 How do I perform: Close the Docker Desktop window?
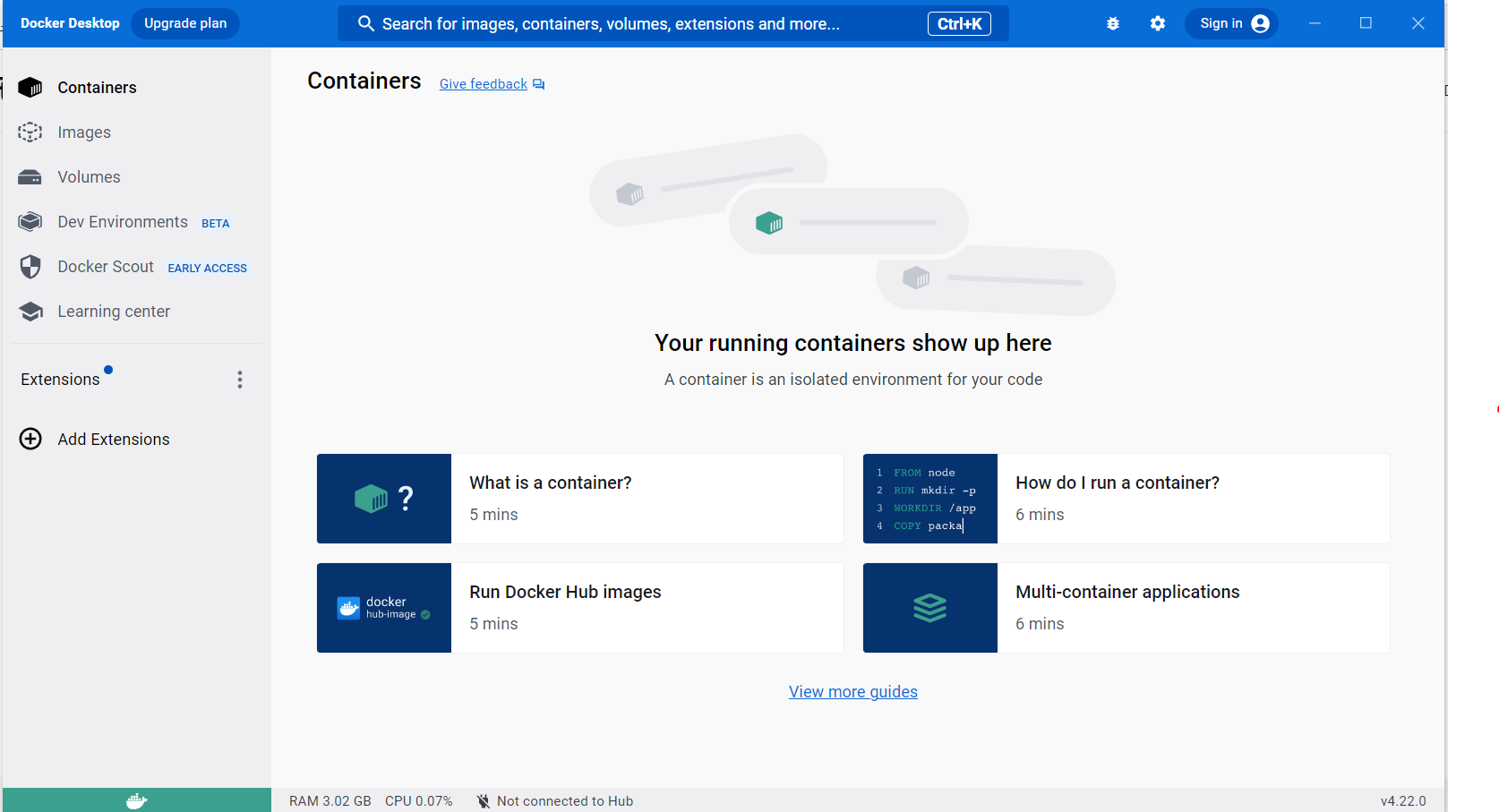point(1418,23)
